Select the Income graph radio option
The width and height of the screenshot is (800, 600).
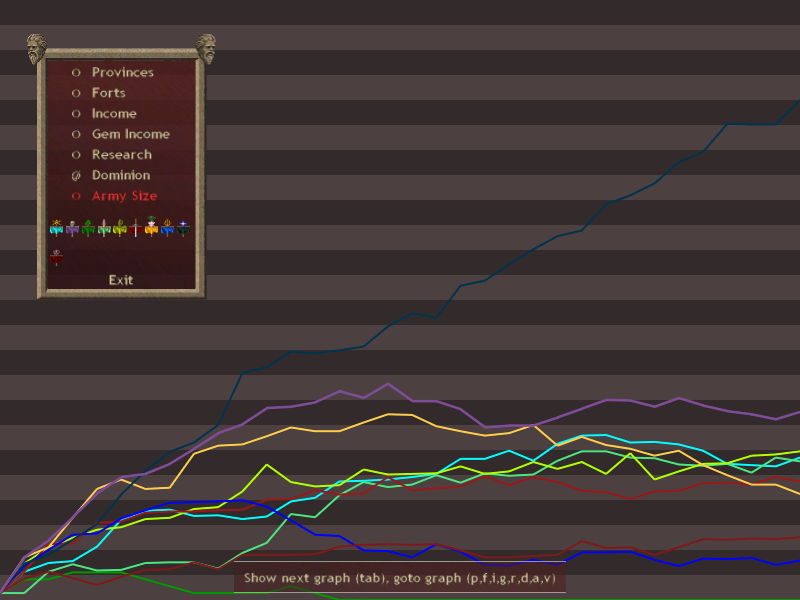tap(104, 113)
